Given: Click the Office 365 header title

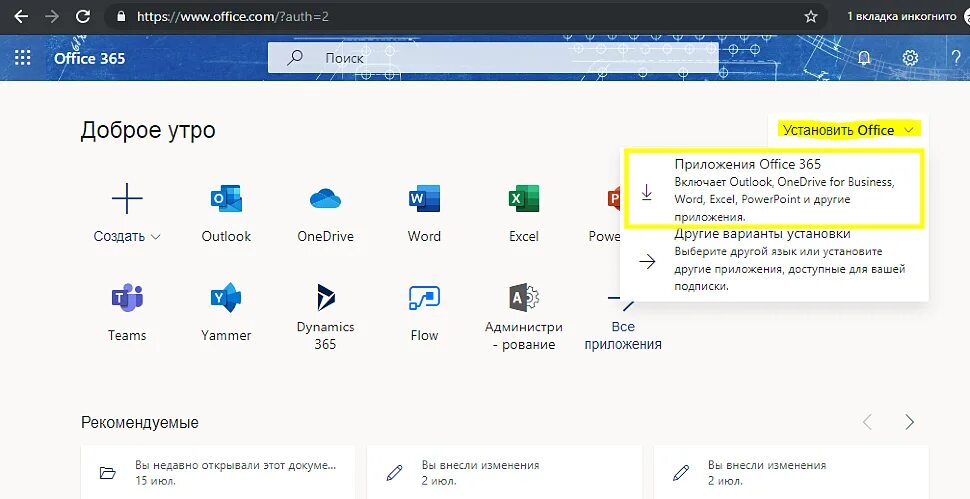Looking at the screenshot, I should click(90, 59).
